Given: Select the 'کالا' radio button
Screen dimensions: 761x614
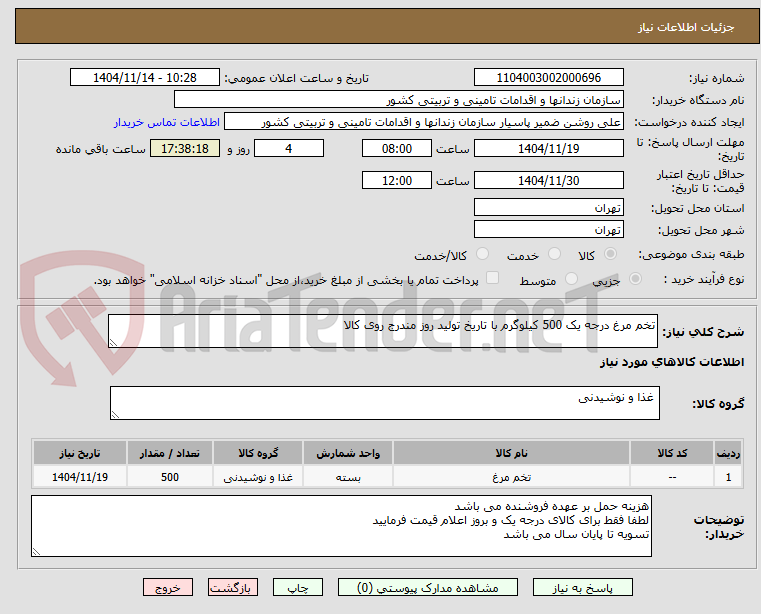Looking at the screenshot, I should tap(610, 254).
